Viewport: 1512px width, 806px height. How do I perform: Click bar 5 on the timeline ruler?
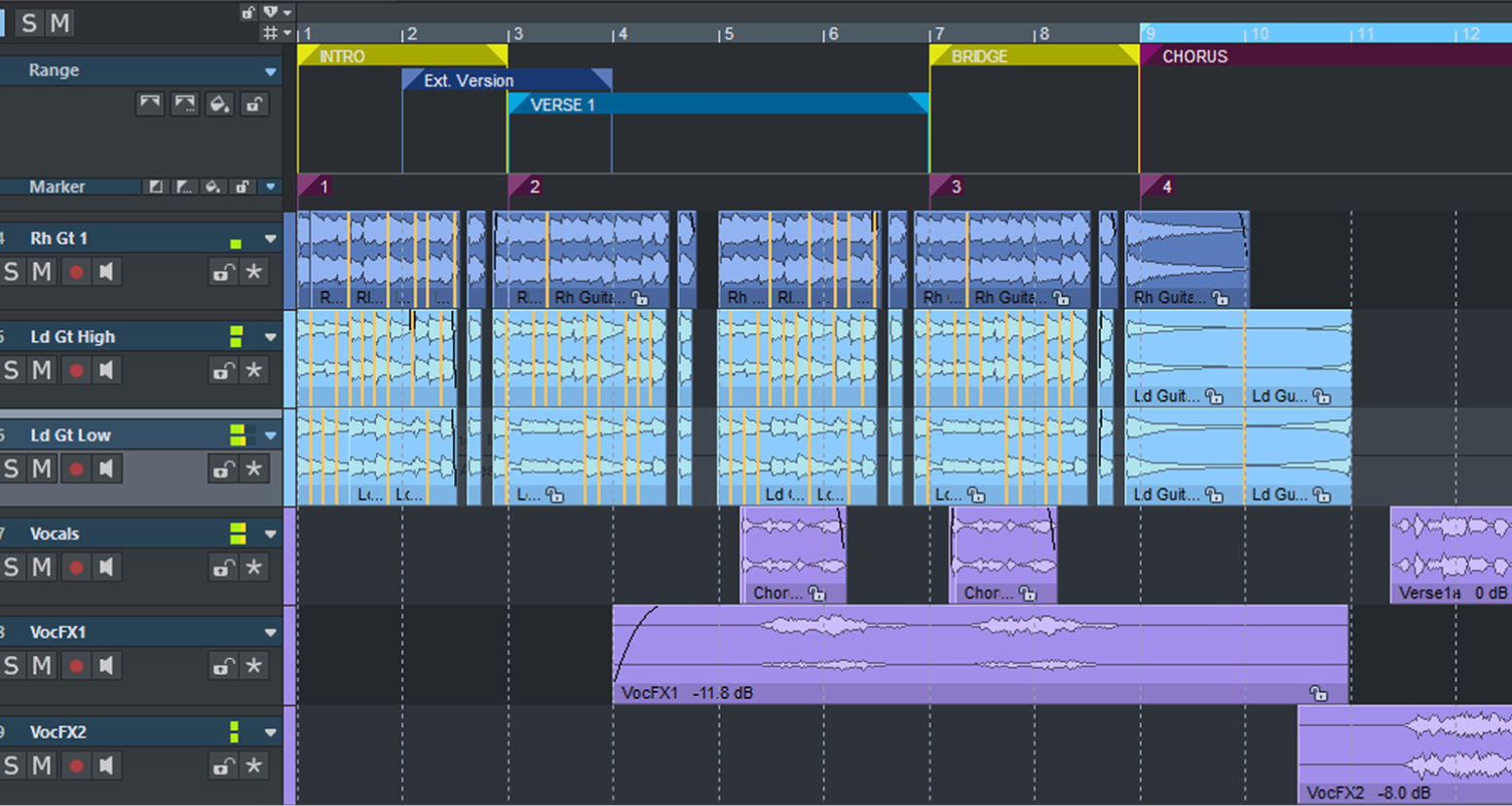(728, 34)
